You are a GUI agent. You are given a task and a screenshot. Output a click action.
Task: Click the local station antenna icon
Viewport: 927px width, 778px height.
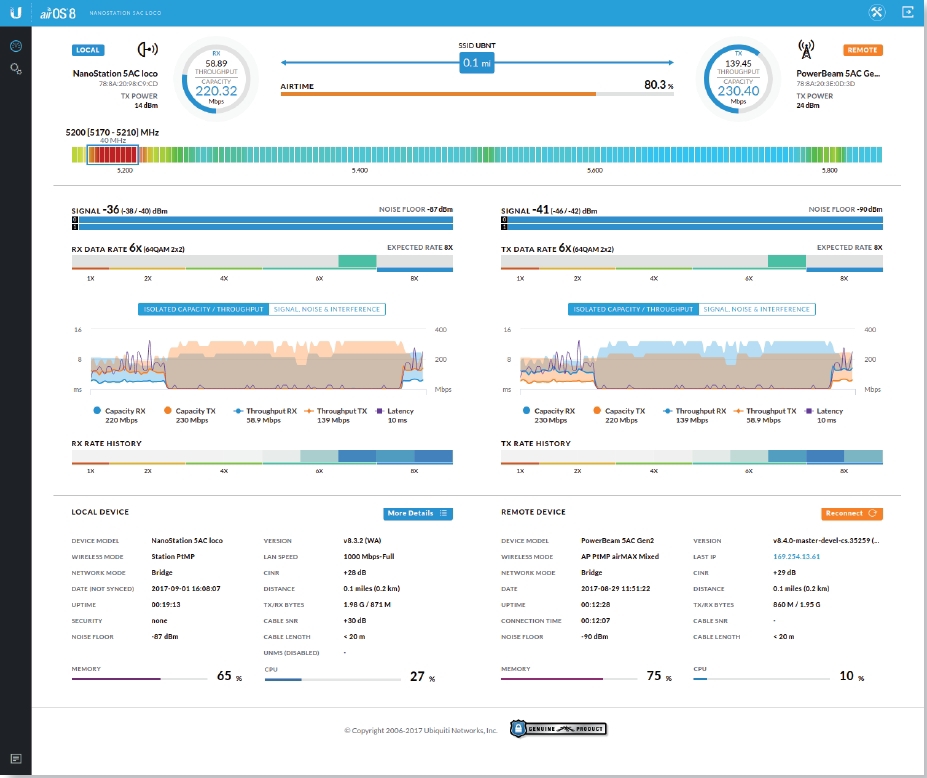(x=147, y=49)
